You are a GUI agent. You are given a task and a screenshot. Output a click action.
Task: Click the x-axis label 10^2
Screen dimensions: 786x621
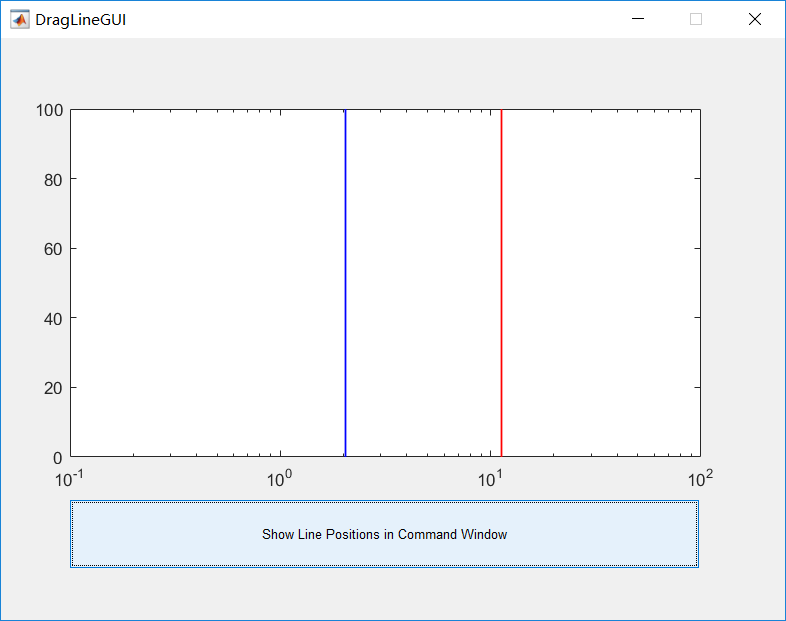point(700,479)
